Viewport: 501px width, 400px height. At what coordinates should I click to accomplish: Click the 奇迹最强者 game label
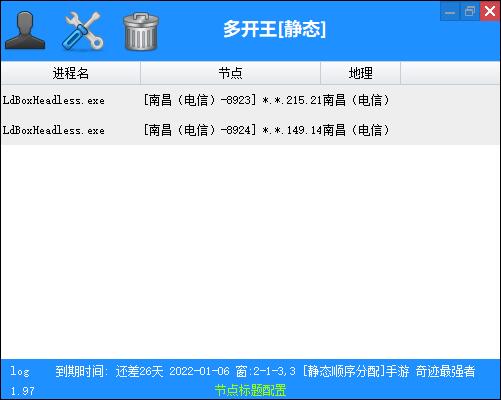[445, 371]
